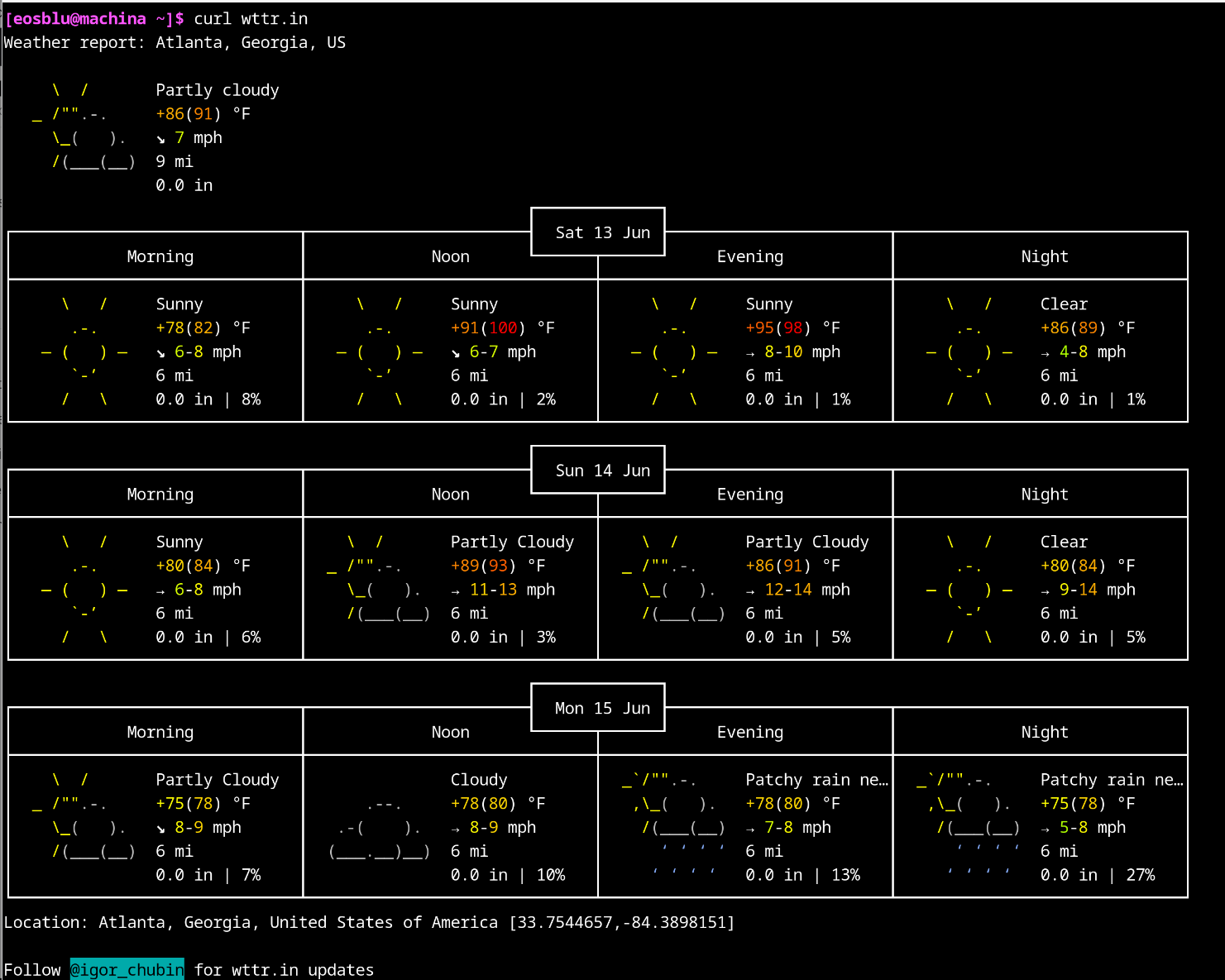The image size is (1225, 980).
Task: Click the 27% precipitation chance Monday night
Action: (1140, 875)
